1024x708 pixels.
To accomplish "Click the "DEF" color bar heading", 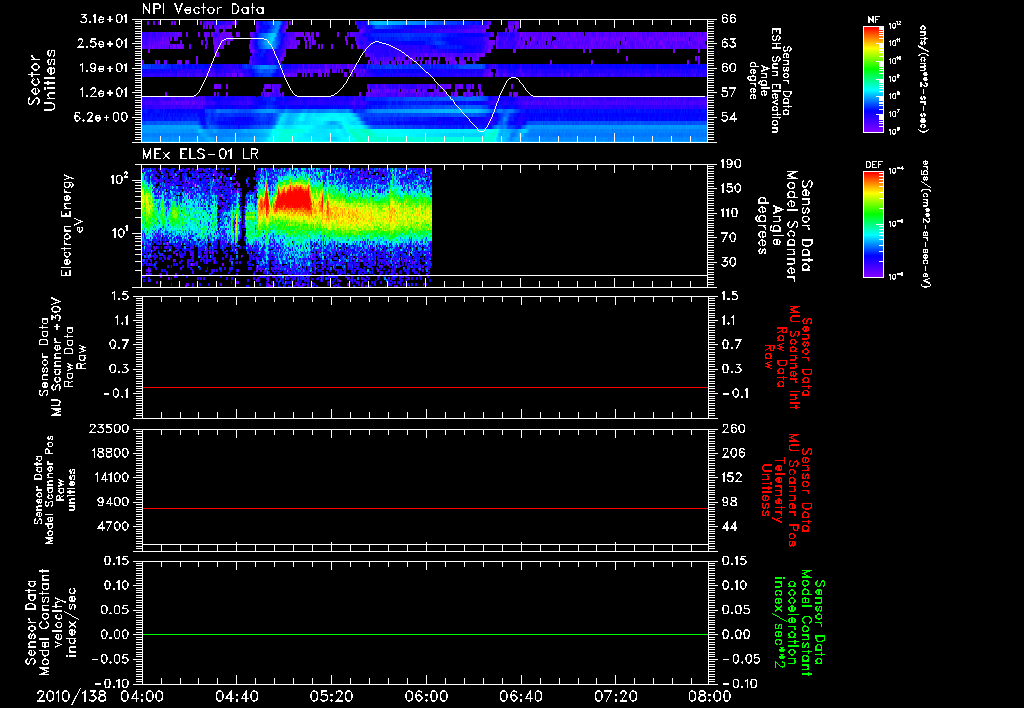I will (874, 165).
